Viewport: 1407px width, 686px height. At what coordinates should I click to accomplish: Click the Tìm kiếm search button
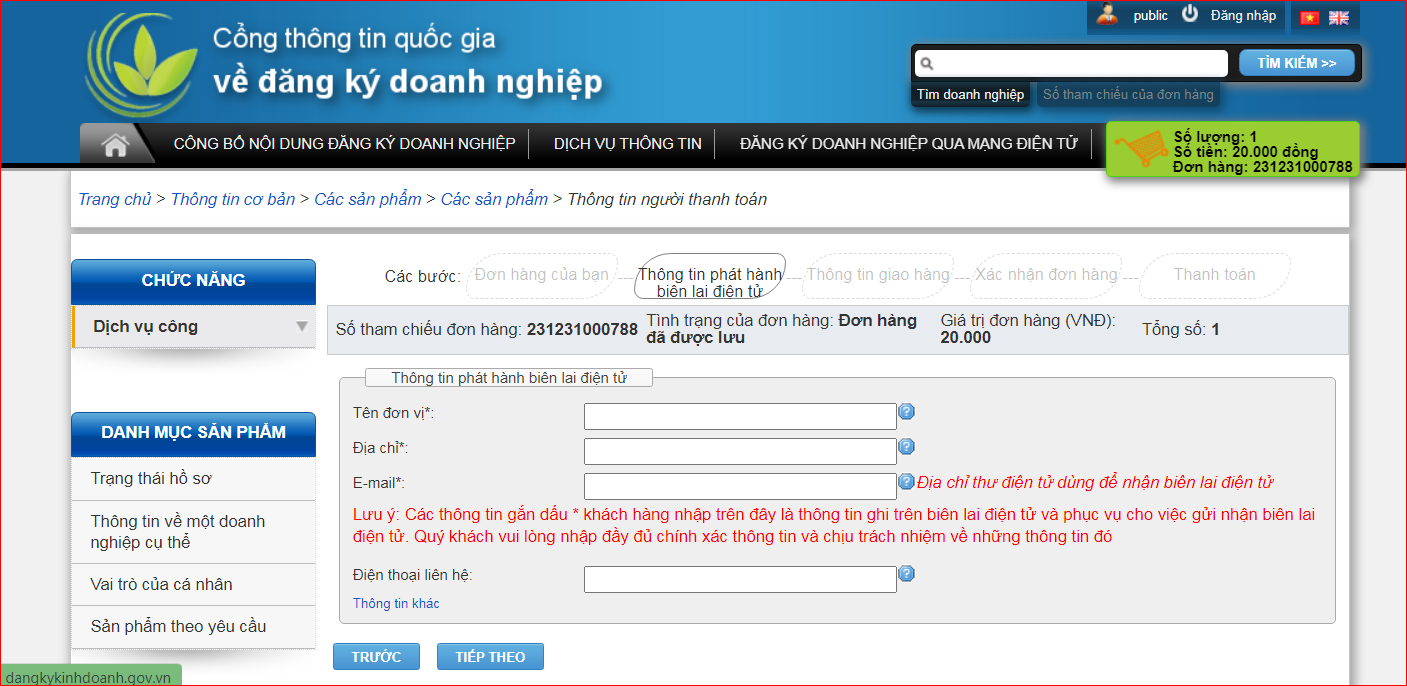[1296, 63]
